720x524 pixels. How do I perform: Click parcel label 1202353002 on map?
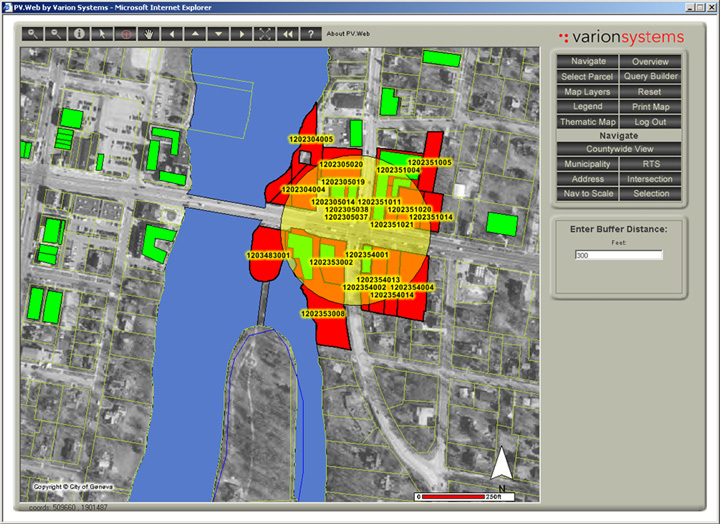331,262
